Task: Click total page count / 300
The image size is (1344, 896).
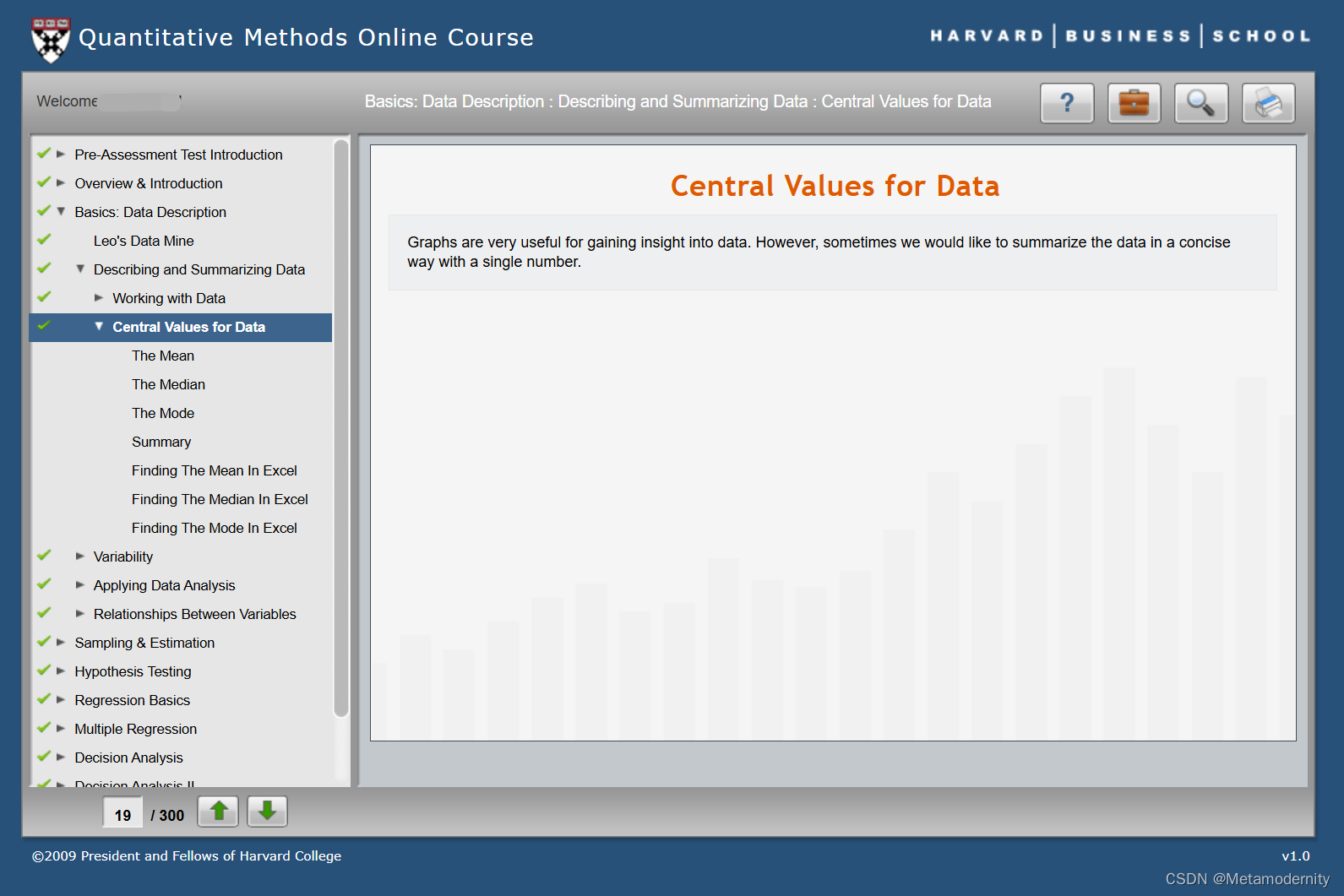Action: click(x=167, y=815)
